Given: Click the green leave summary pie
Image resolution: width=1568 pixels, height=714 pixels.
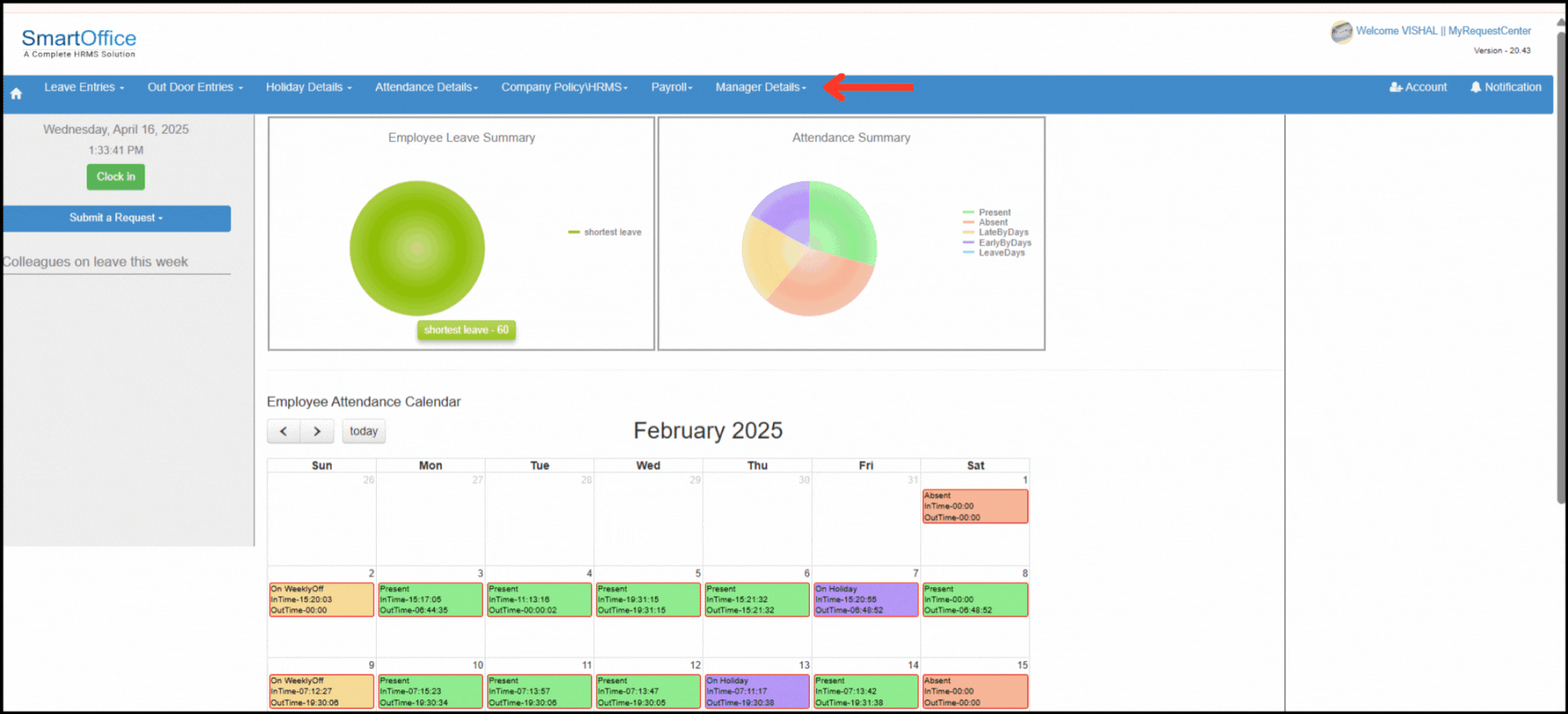Looking at the screenshot, I should point(418,248).
